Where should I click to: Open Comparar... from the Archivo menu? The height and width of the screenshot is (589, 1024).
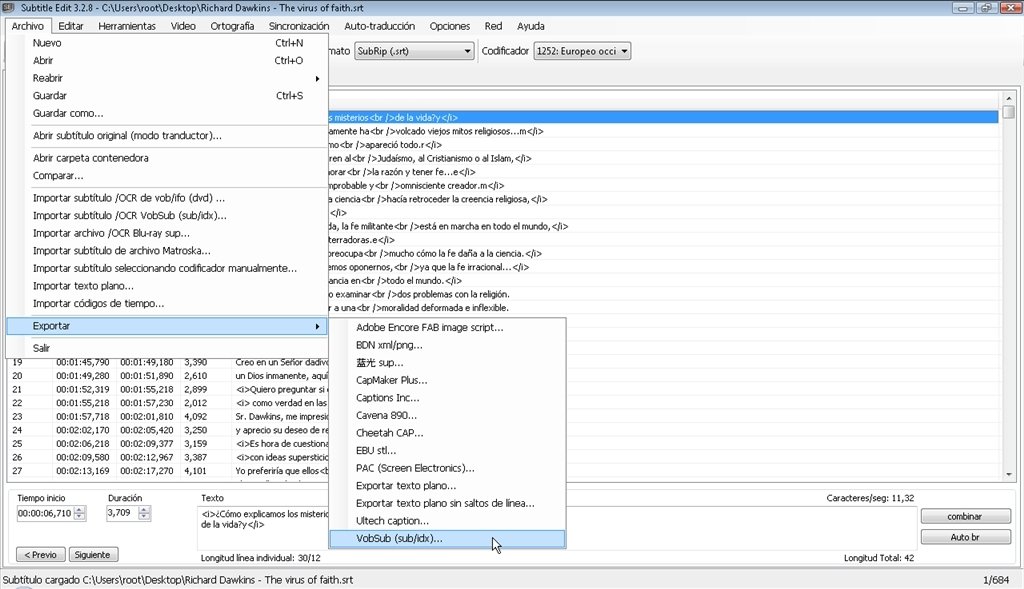point(167,176)
